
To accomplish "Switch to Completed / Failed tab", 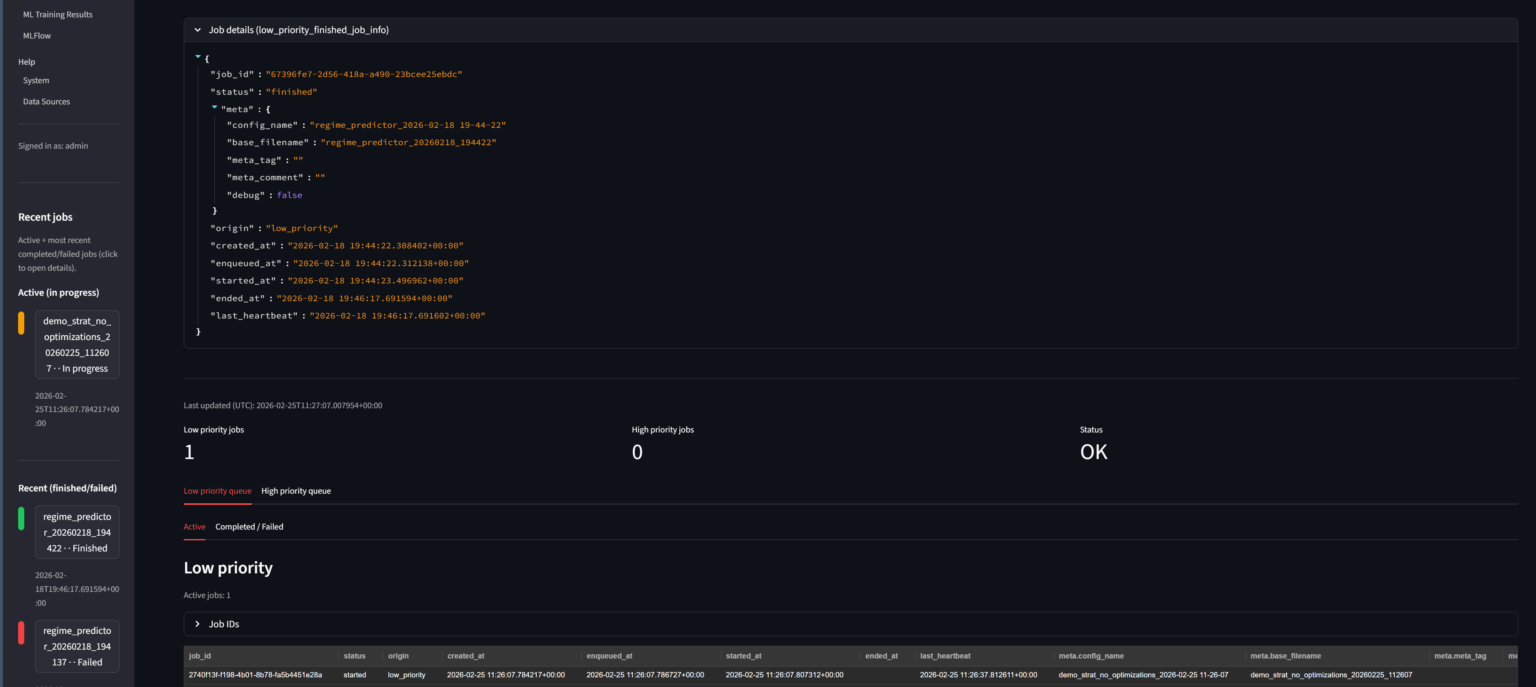I will pyautogui.click(x=249, y=526).
